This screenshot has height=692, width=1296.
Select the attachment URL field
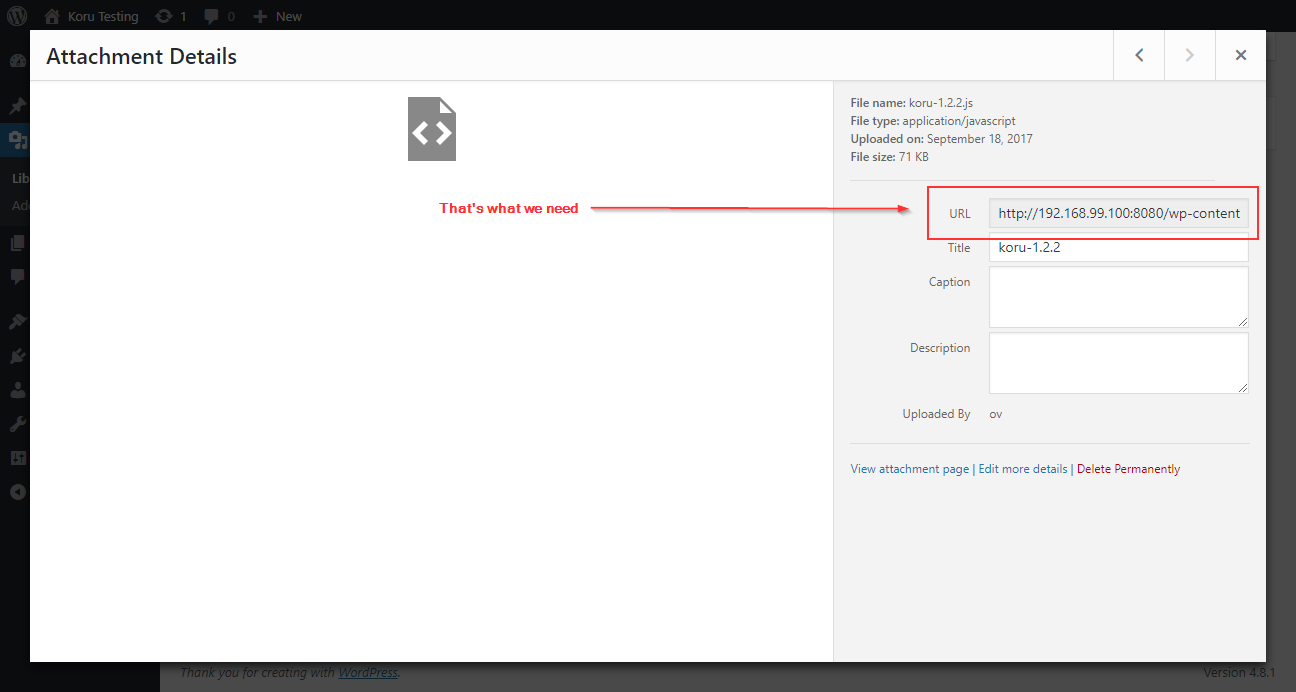click(1118, 213)
